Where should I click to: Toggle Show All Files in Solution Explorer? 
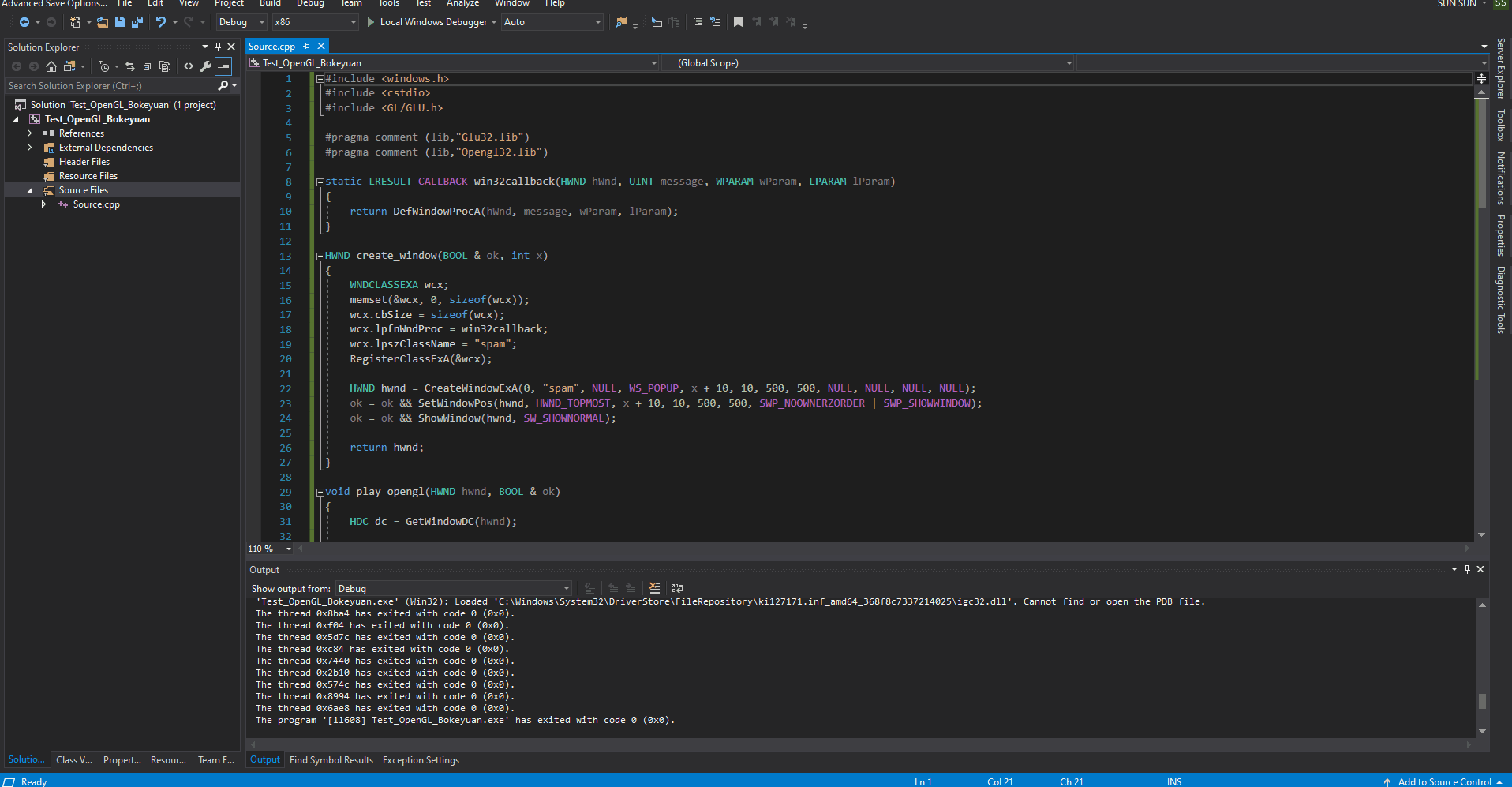pos(165,66)
